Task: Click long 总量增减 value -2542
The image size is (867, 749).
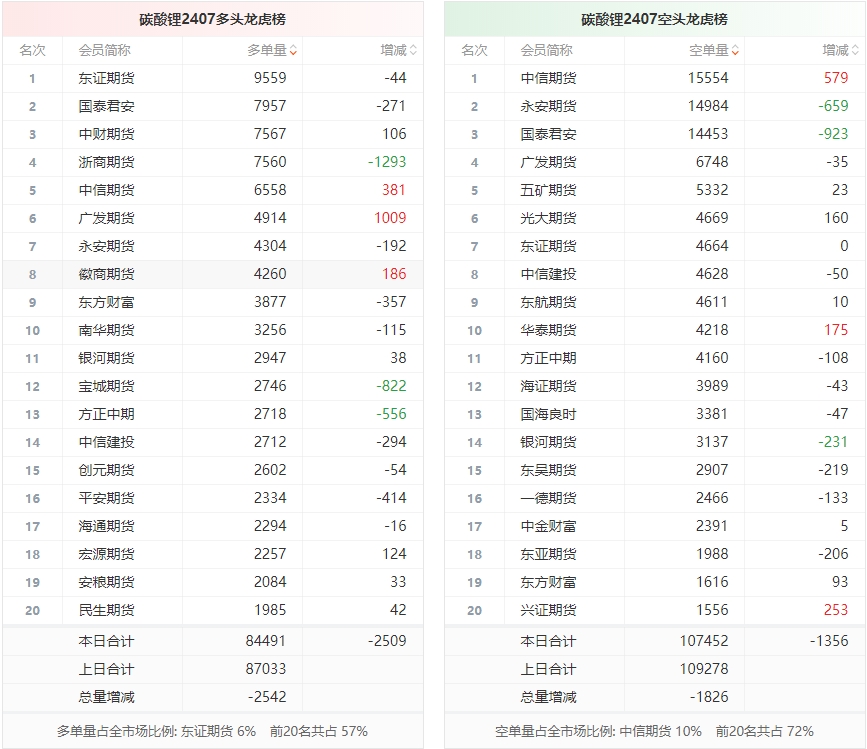Action: click(267, 697)
